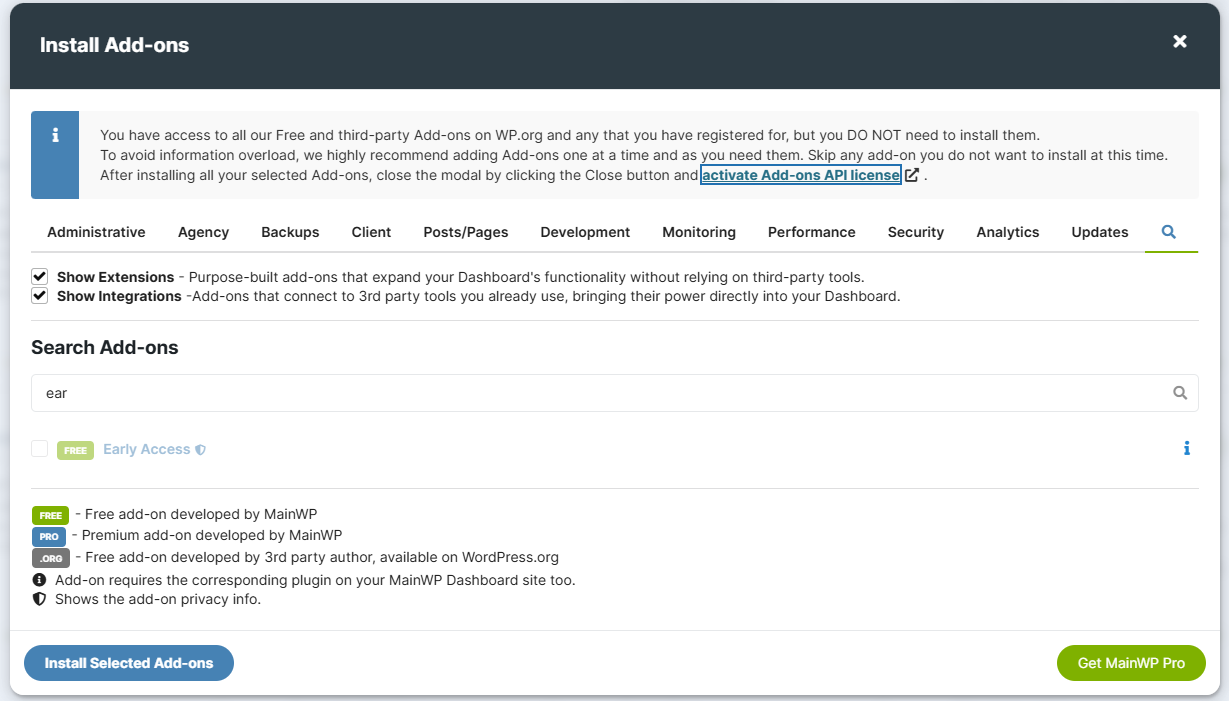The width and height of the screenshot is (1229, 701).
Task: Click the external link icon after API license
Action: [x=912, y=175]
